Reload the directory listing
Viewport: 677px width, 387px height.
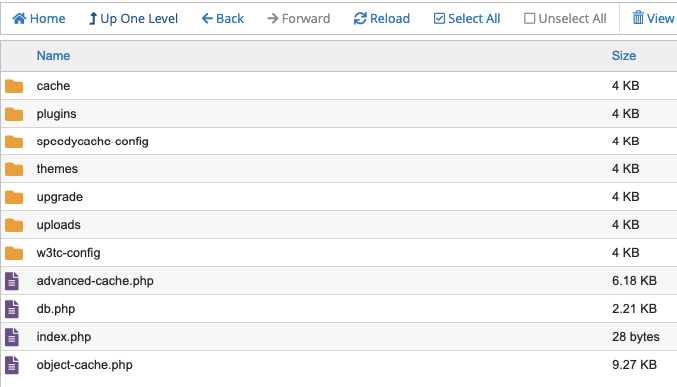(382, 19)
